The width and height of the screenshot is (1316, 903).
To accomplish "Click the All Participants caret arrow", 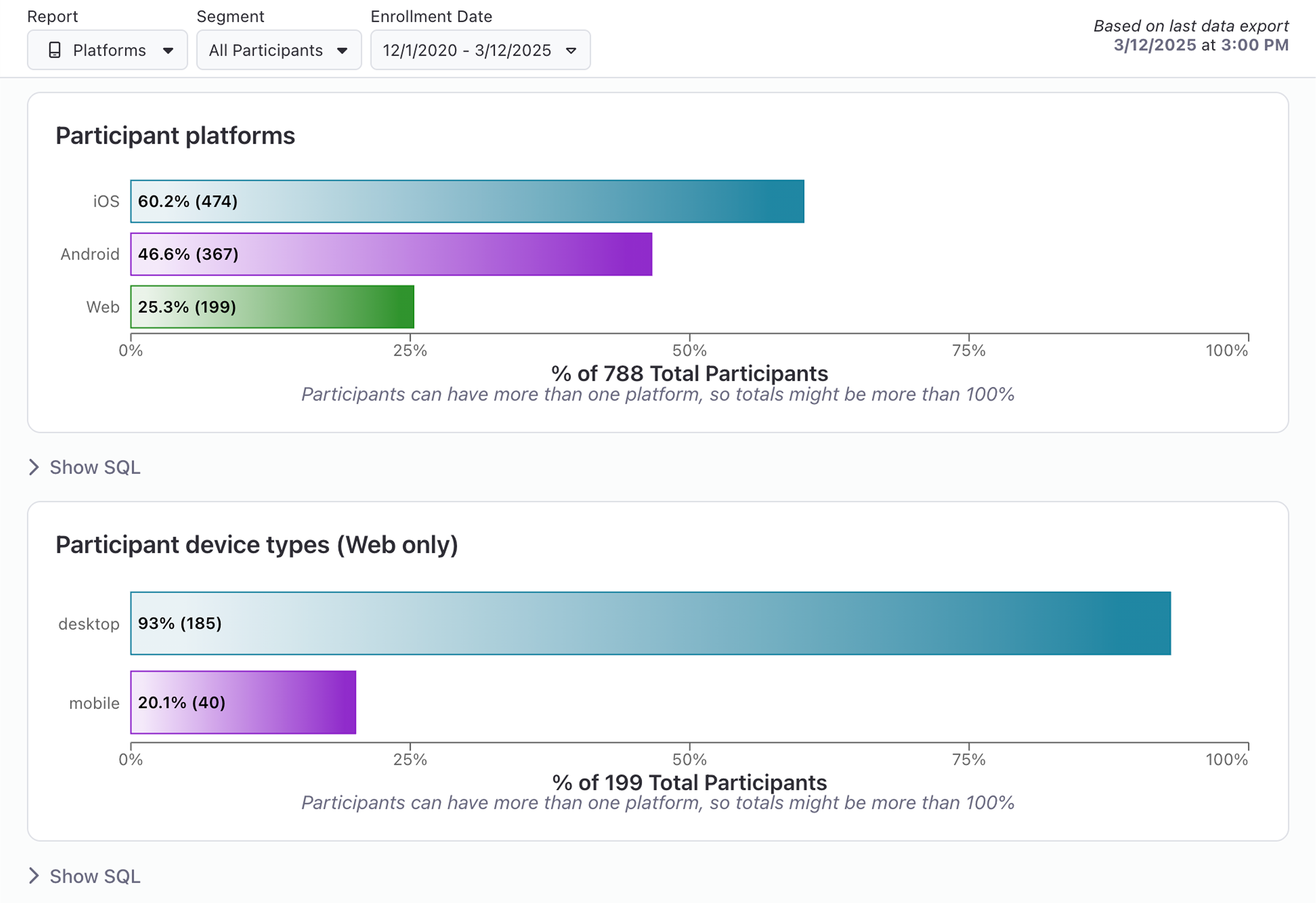I will coord(342,50).
